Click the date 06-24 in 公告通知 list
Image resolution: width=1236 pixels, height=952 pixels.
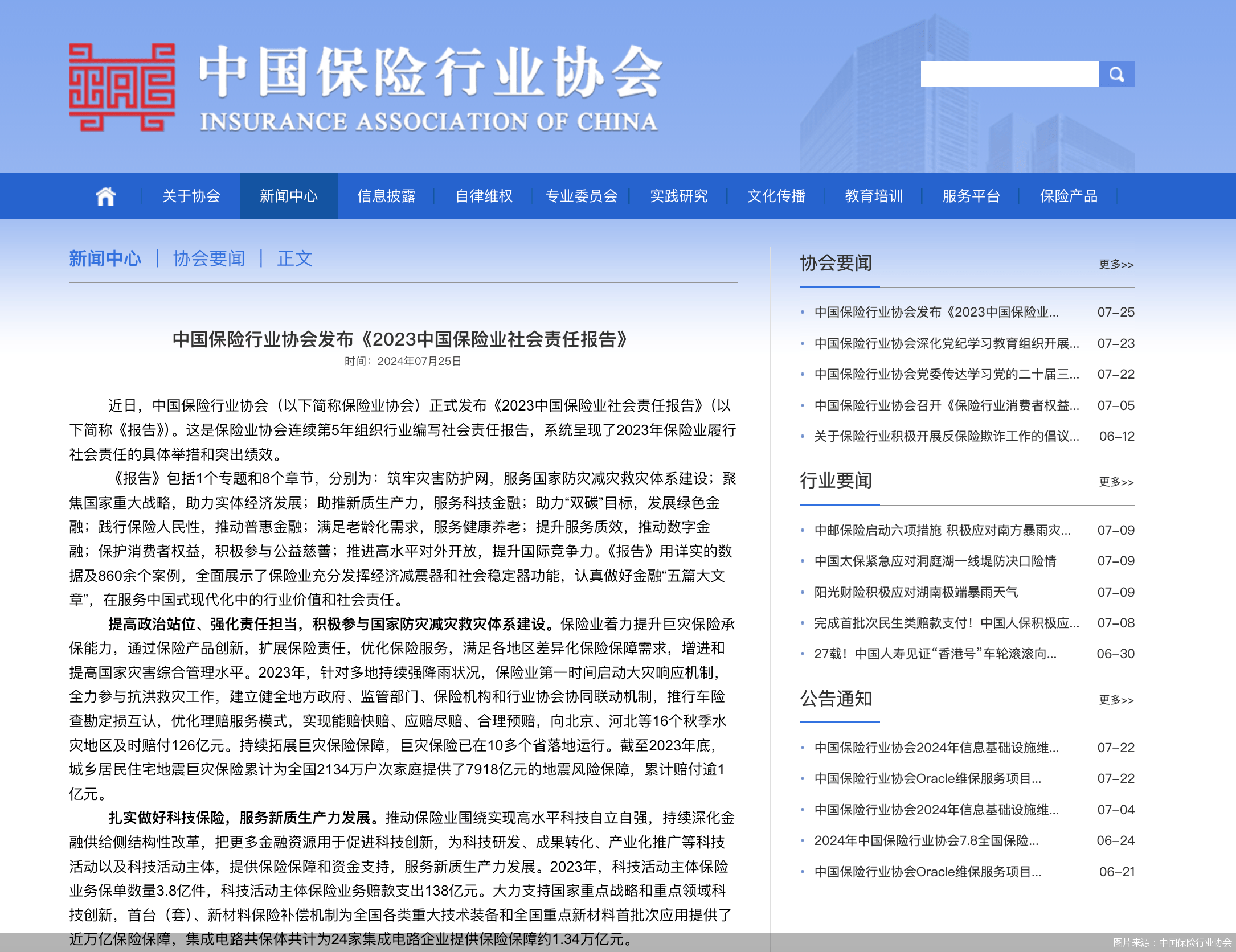tap(1116, 840)
